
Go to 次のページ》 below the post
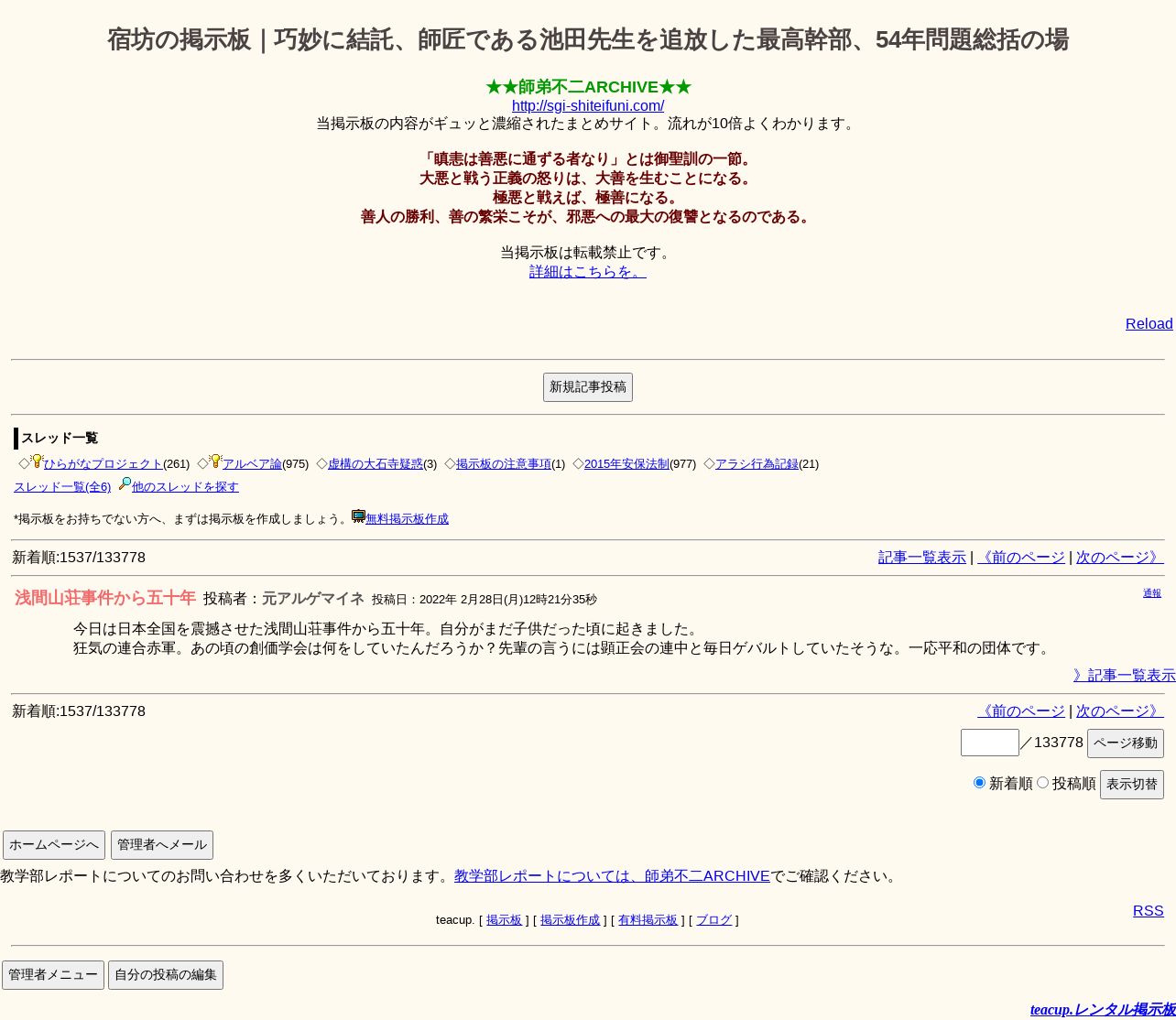(x=1120, y=711)
